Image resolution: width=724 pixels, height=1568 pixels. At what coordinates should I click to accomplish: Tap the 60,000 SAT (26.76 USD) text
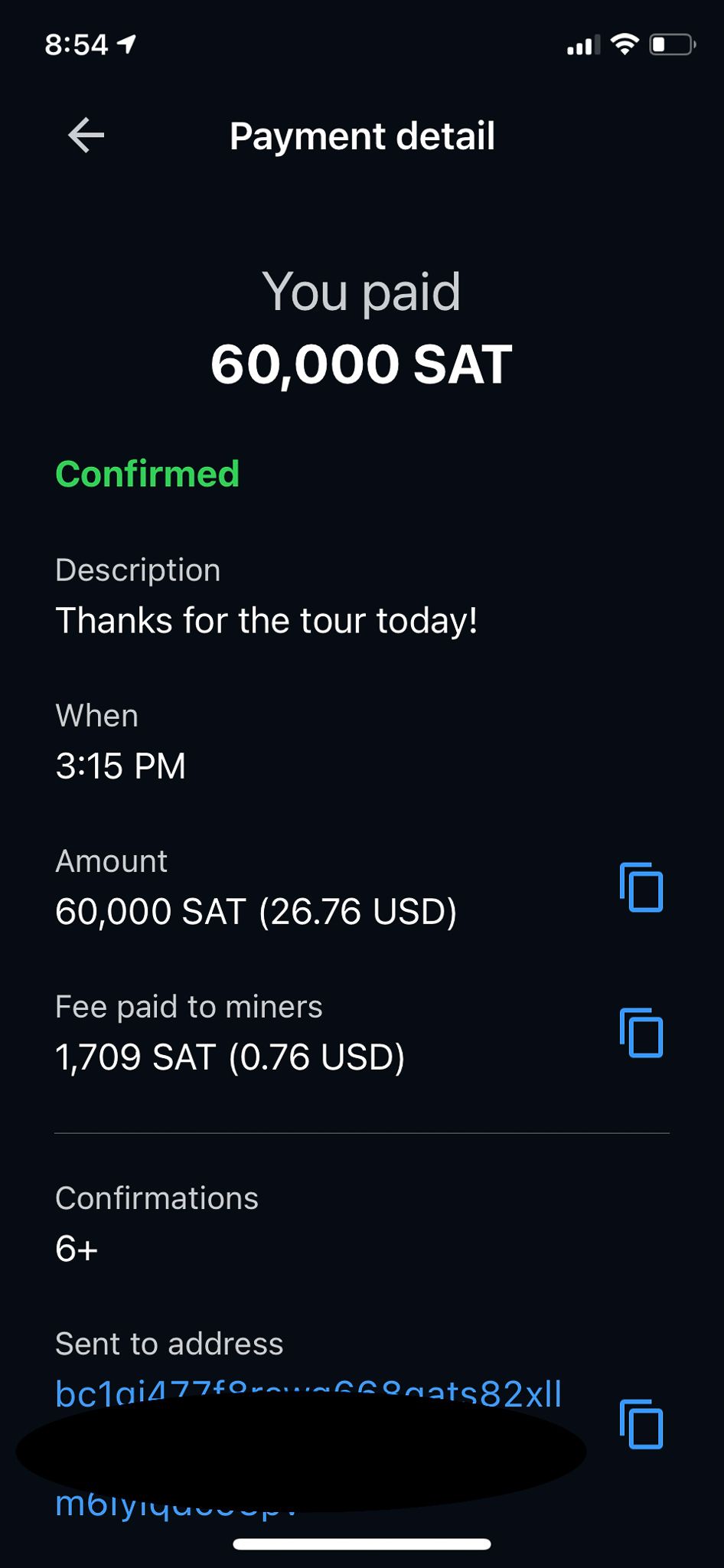[256, 912]
